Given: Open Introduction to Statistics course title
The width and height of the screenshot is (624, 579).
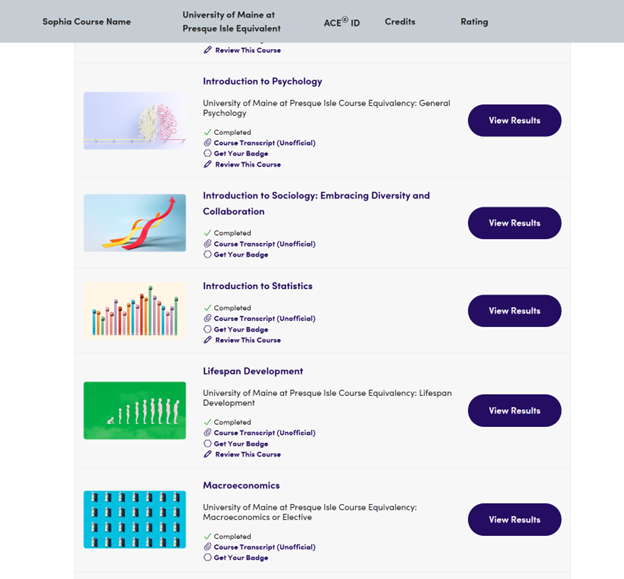Looking at the screenshot, I should tap(257, 286).
